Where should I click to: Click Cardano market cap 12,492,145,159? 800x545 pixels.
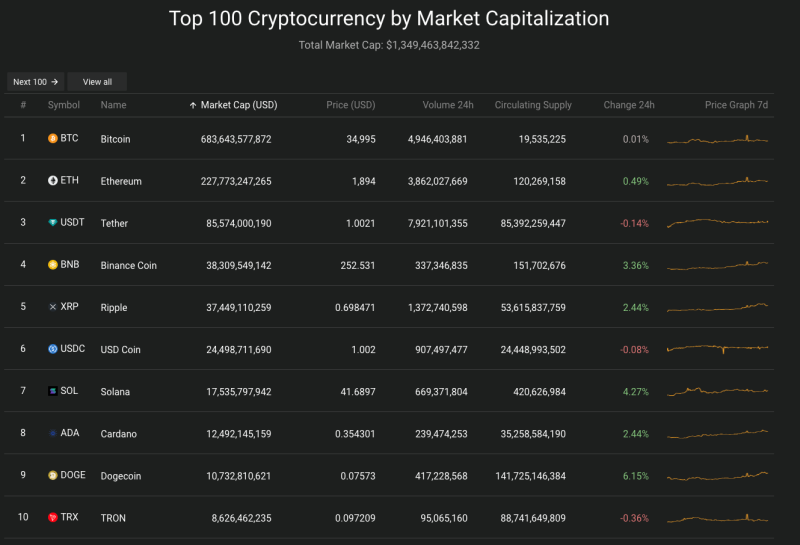click(x=239, y=434)
